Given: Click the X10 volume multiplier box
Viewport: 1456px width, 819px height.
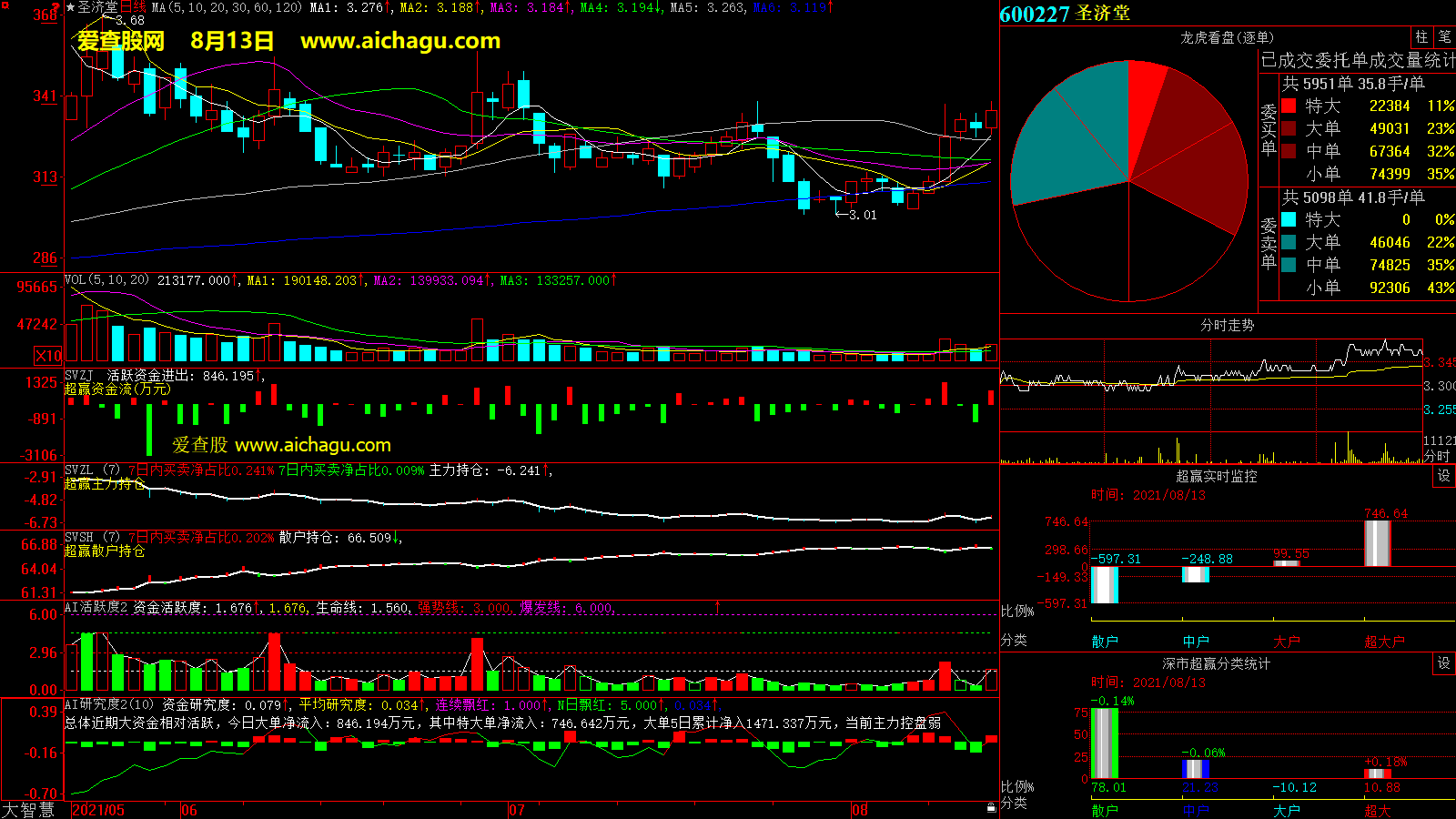Looking at the screenshot, I should pos(48,356).
